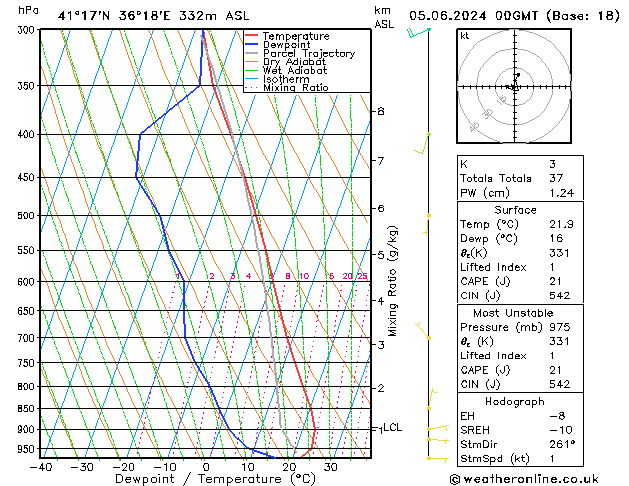Click the hodograph wind plot

click(x=514, y=86)
